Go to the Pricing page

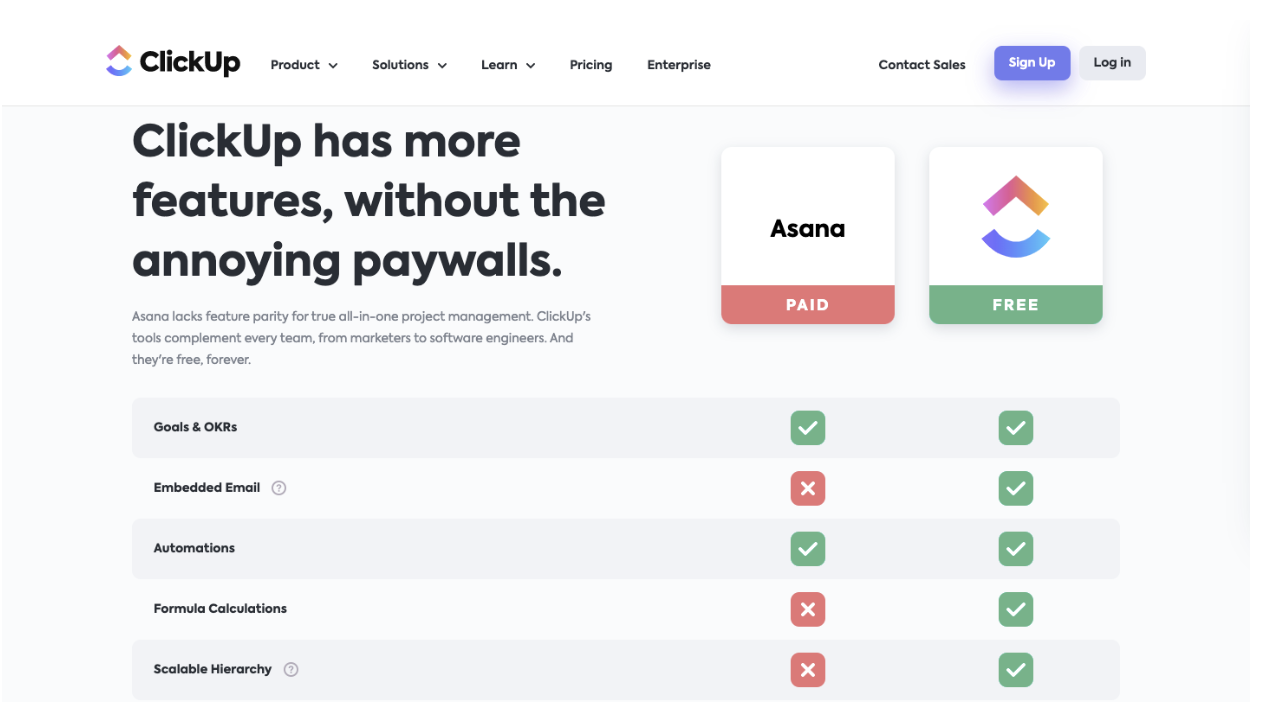[591, 65]
